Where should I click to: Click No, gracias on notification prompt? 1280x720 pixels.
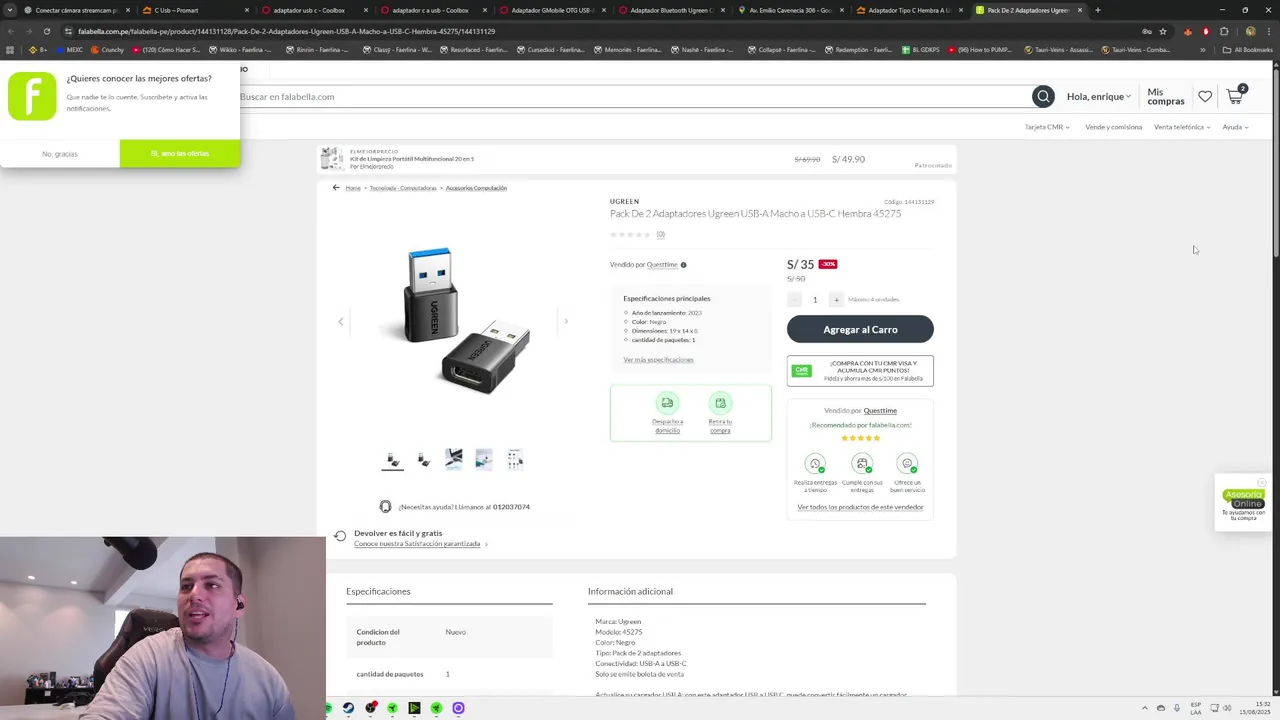coord(60,154)
